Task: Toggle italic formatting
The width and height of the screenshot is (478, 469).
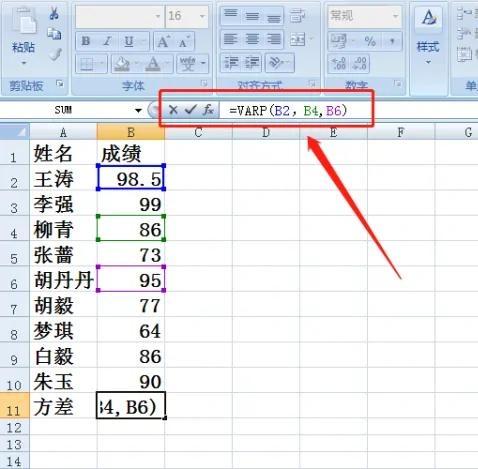Action: coord(107,41)
